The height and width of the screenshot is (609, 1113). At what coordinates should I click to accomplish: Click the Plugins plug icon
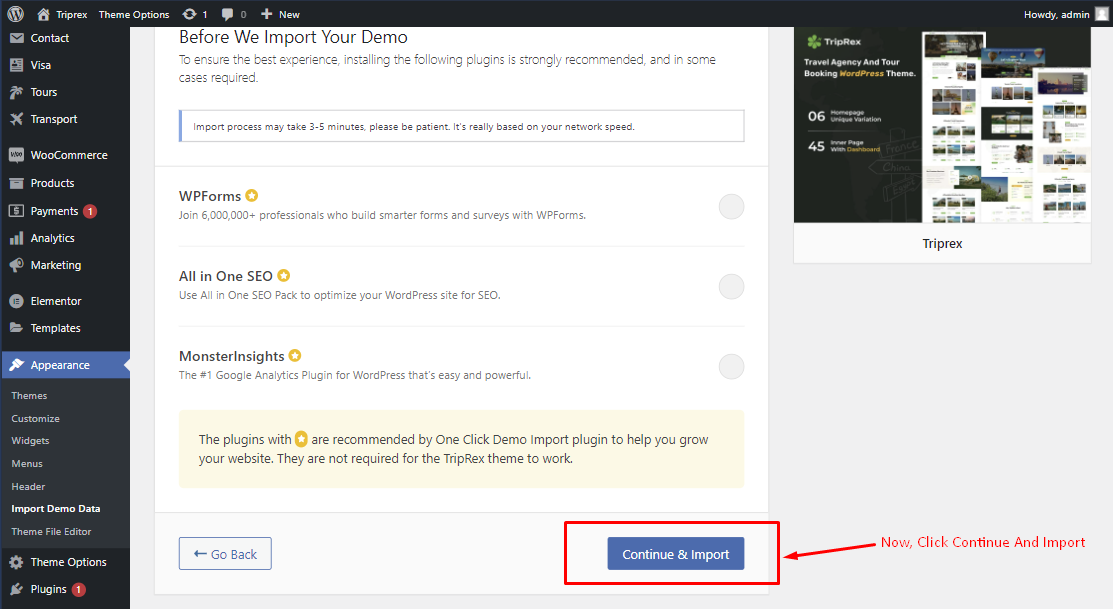coord(17,589)
